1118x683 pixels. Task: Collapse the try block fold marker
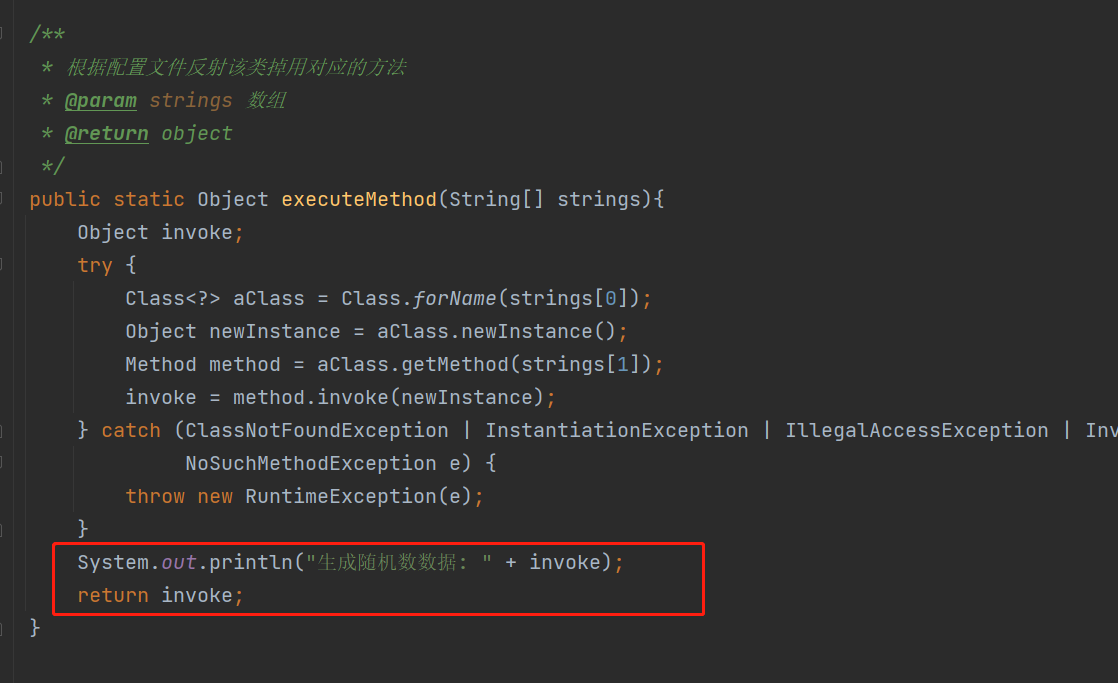[x=3, y=265]
